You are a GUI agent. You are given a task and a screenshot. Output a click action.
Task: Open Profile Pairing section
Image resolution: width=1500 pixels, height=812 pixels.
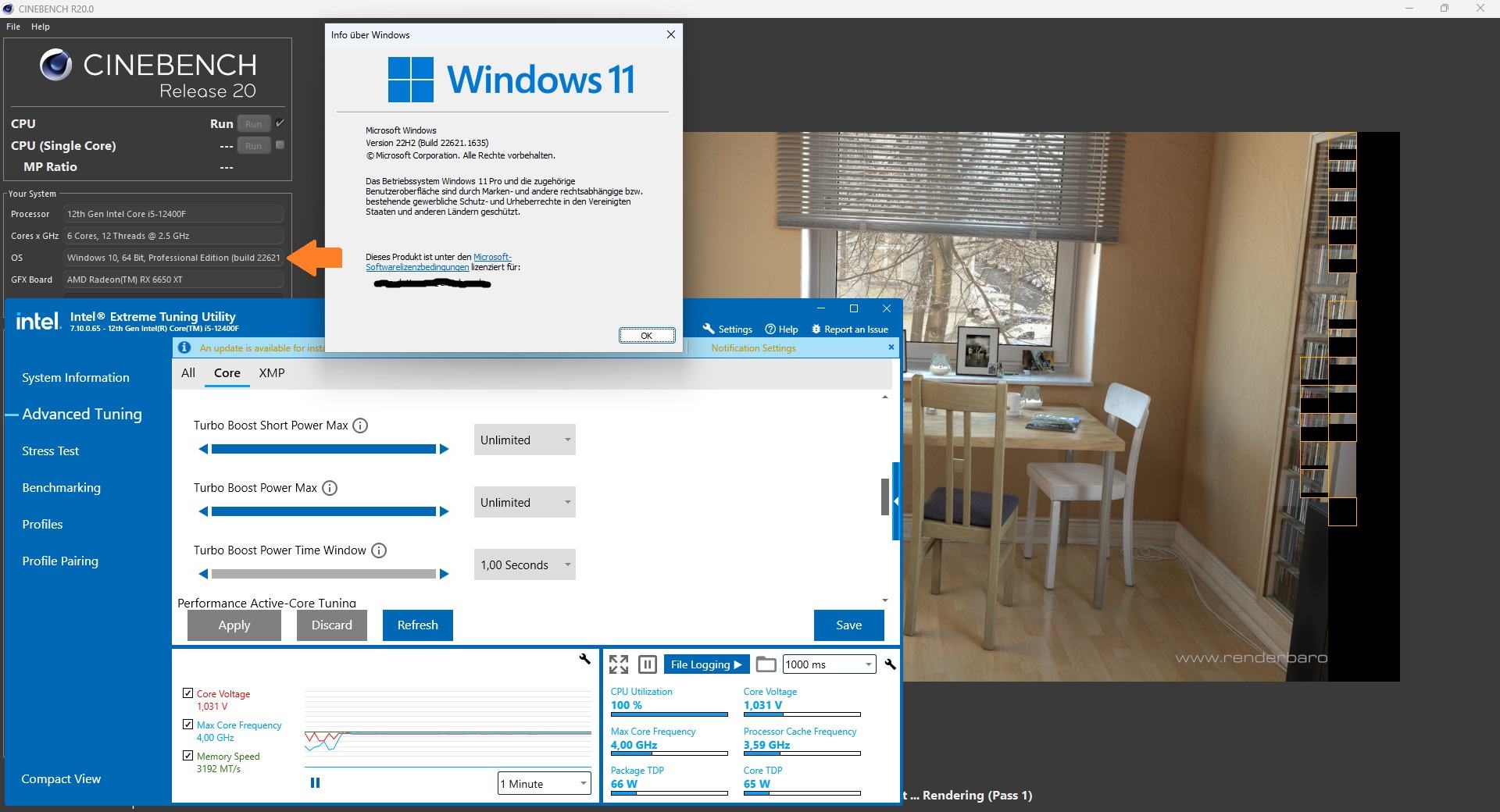60,561
